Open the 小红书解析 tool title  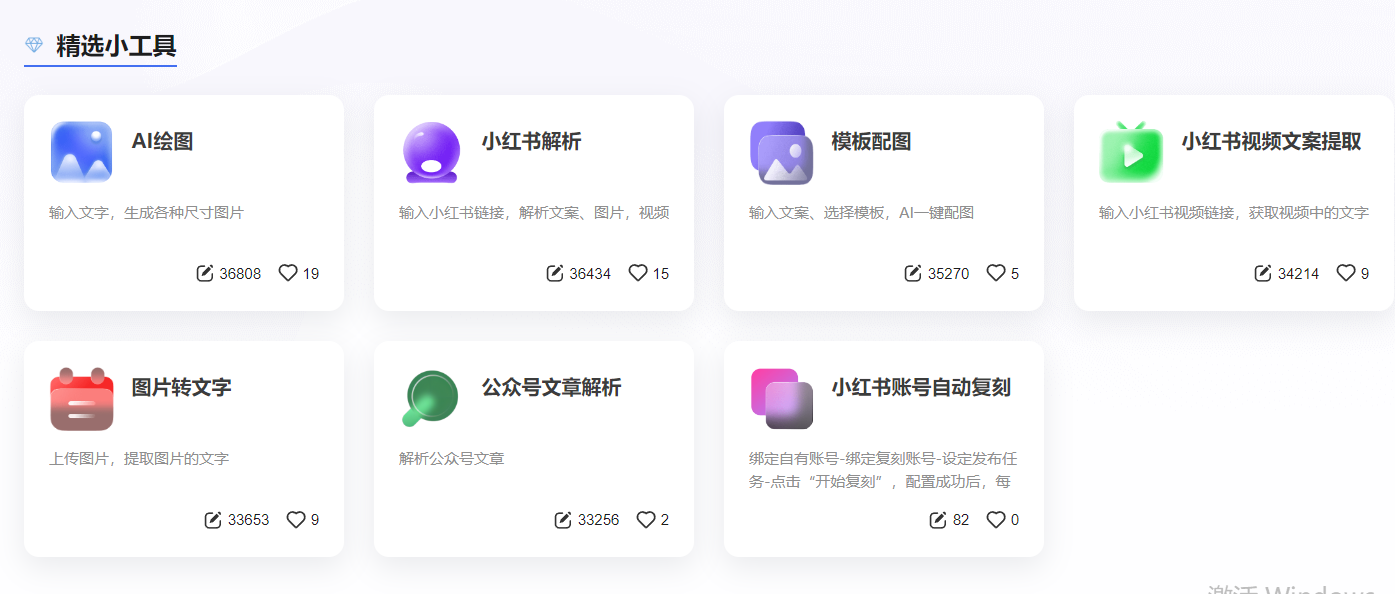coord(531,141)
